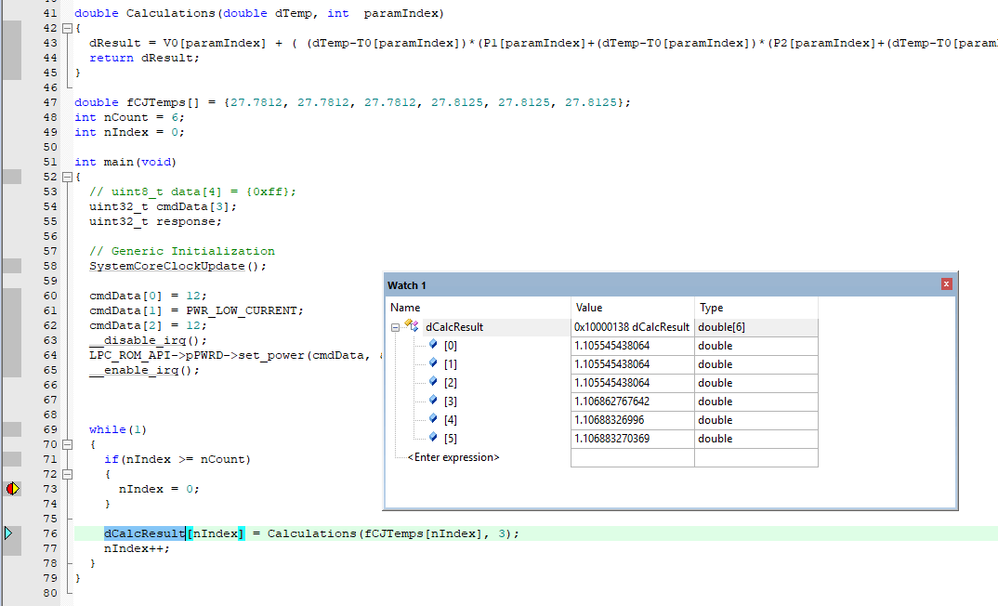Image resolution: width=998 pixels, height=606 pixels.
Task: Click SystemCoreClockUpdate() on line 58
Action: tap(178, 266)
